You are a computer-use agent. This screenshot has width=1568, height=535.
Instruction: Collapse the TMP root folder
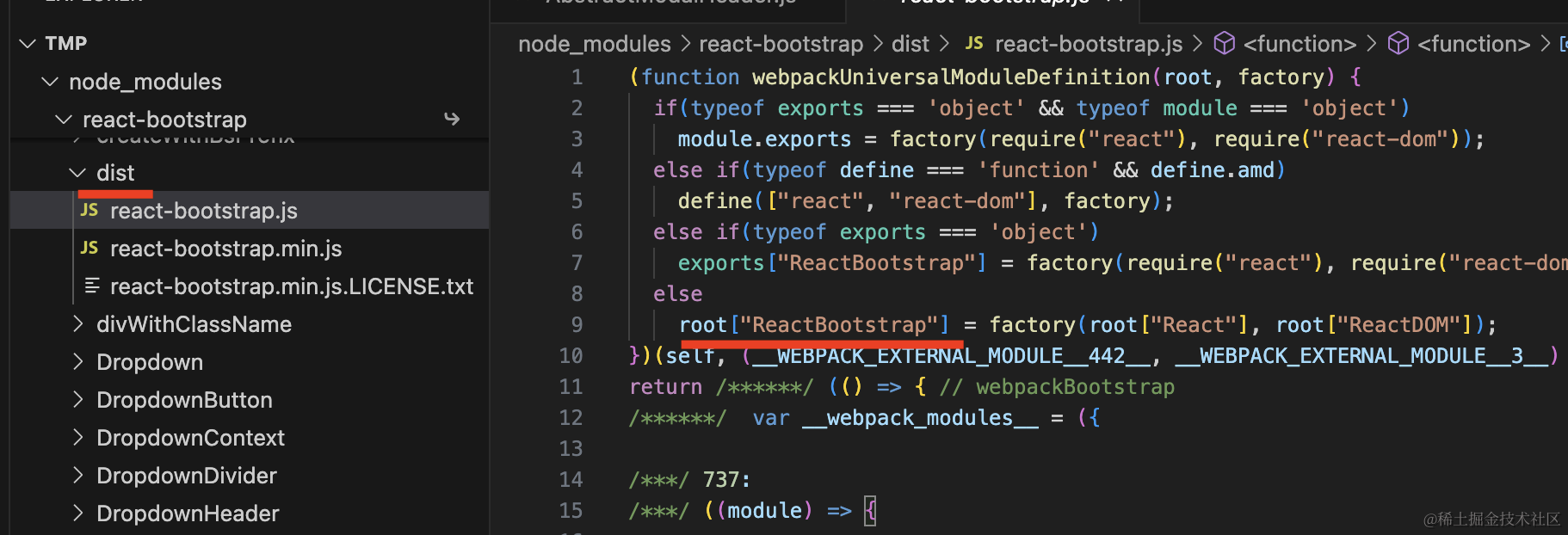click(28, 43)
